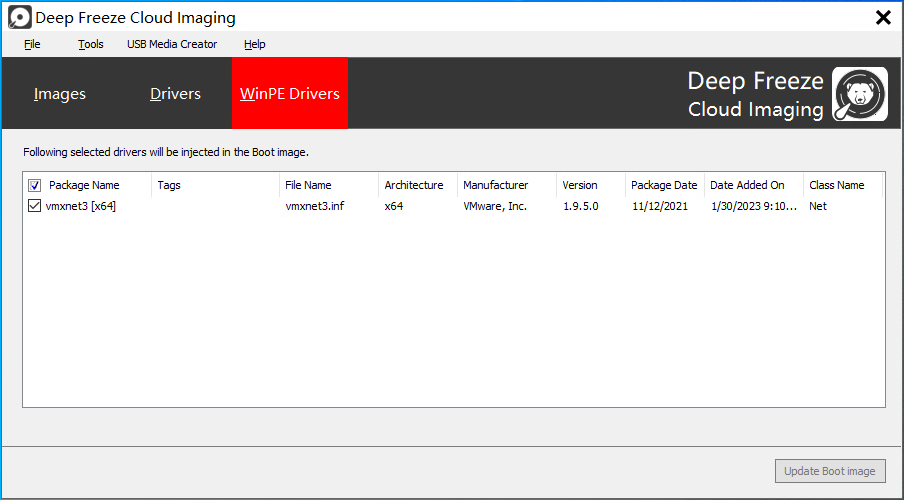Open the USB Media Creator menu
This screenshot has width=904, height=500.
172,44
